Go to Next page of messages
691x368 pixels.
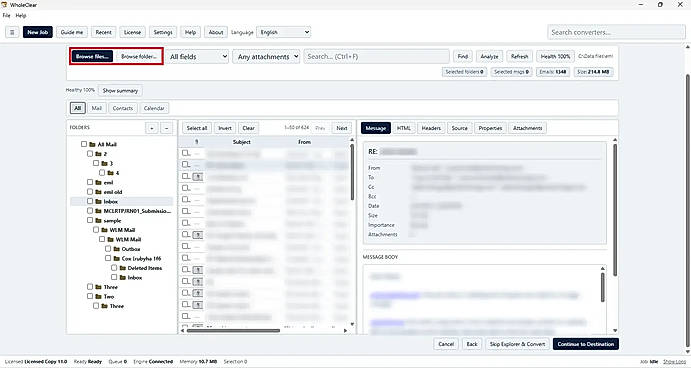(342, 128)
